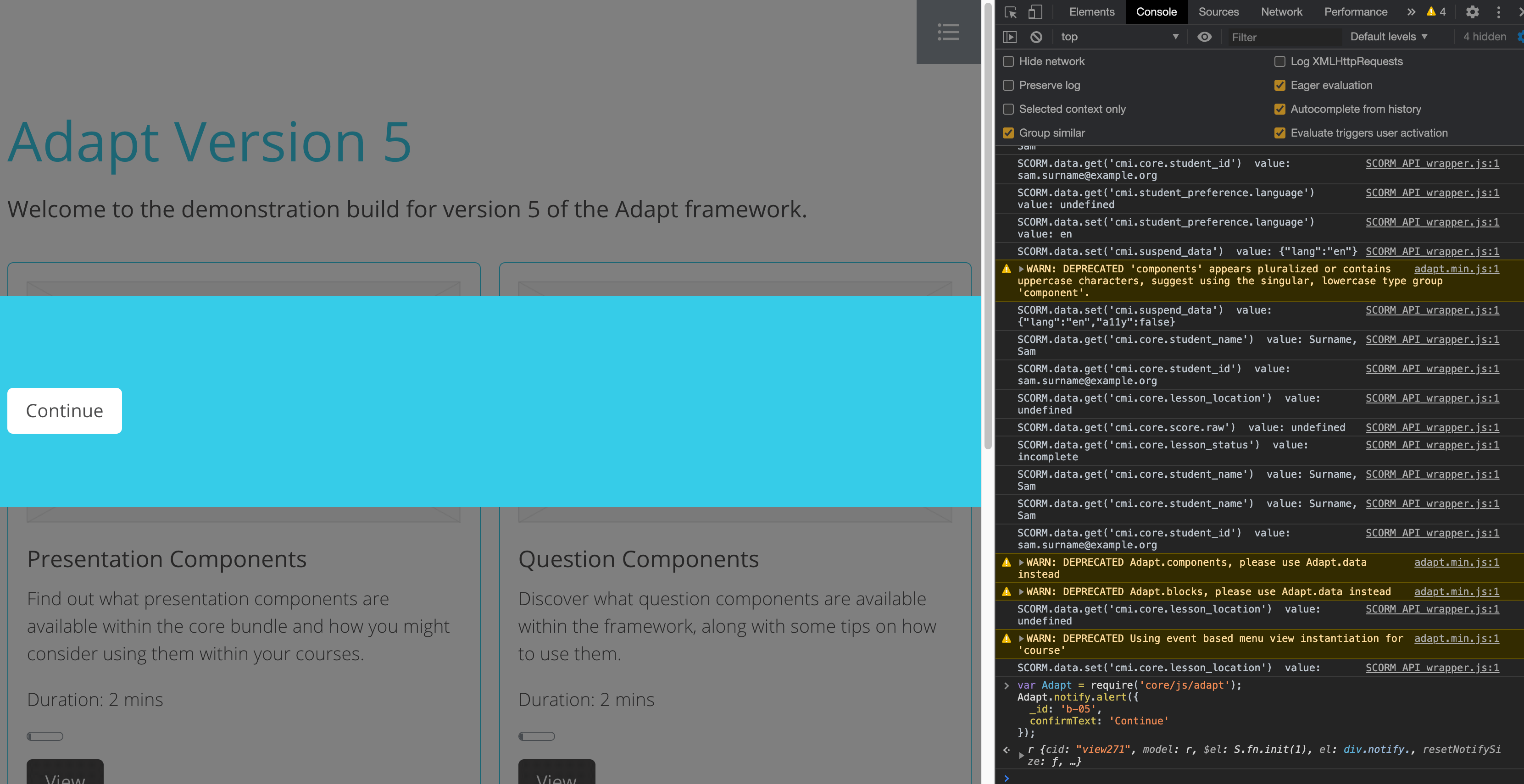The width and height of the screenshot is (1524, 784).
Task: Disable Autocomplete from history checkbox
Action: [x=1279, y=110]
